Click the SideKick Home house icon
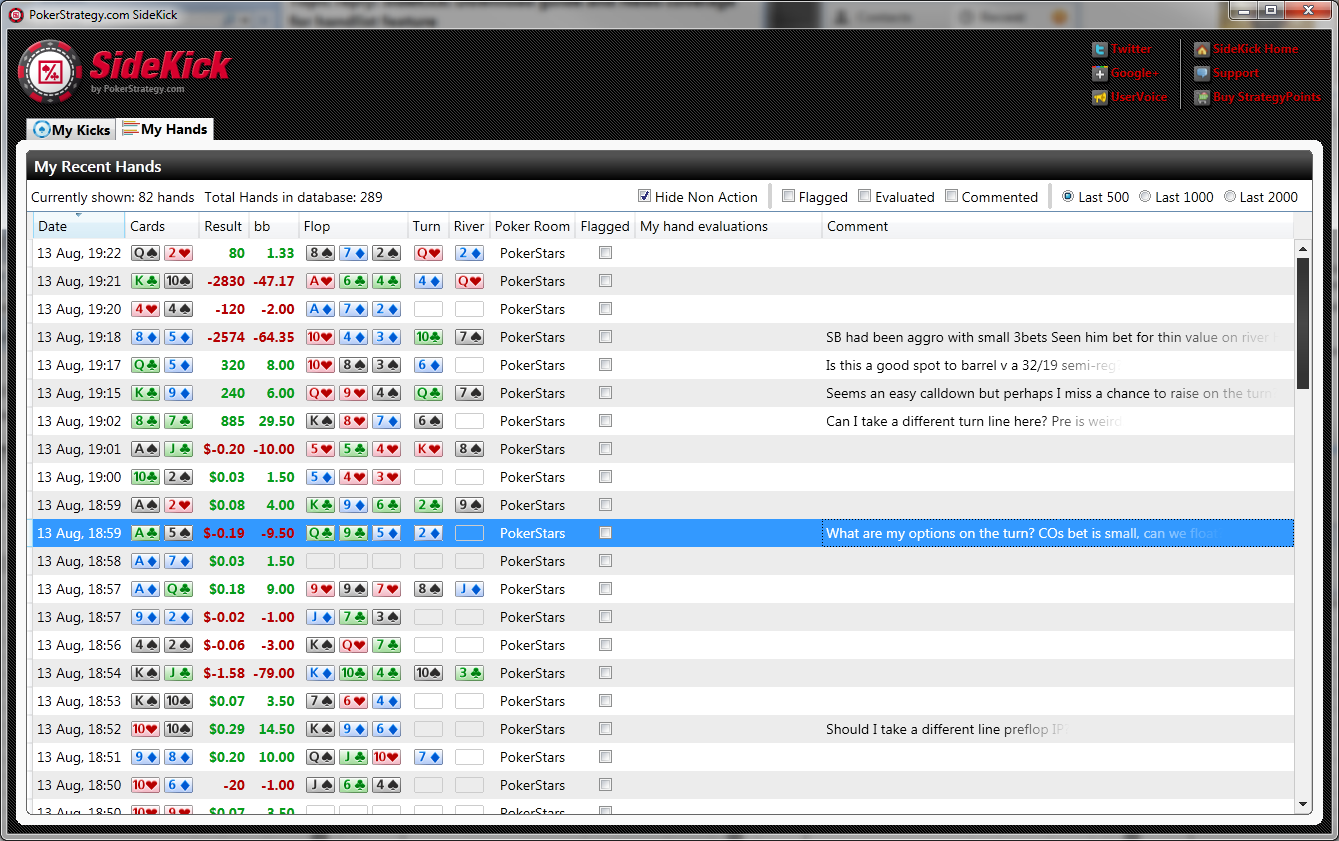The width and height of the screenshot is (1339, 841). (x=1201, y=49)
